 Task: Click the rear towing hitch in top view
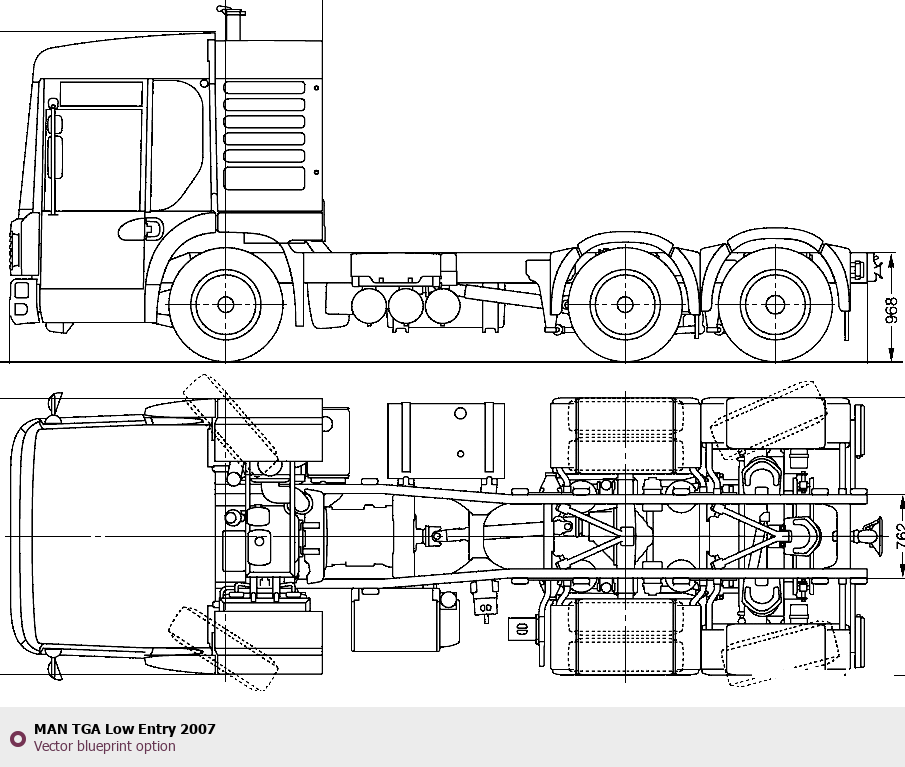point(871,537)
